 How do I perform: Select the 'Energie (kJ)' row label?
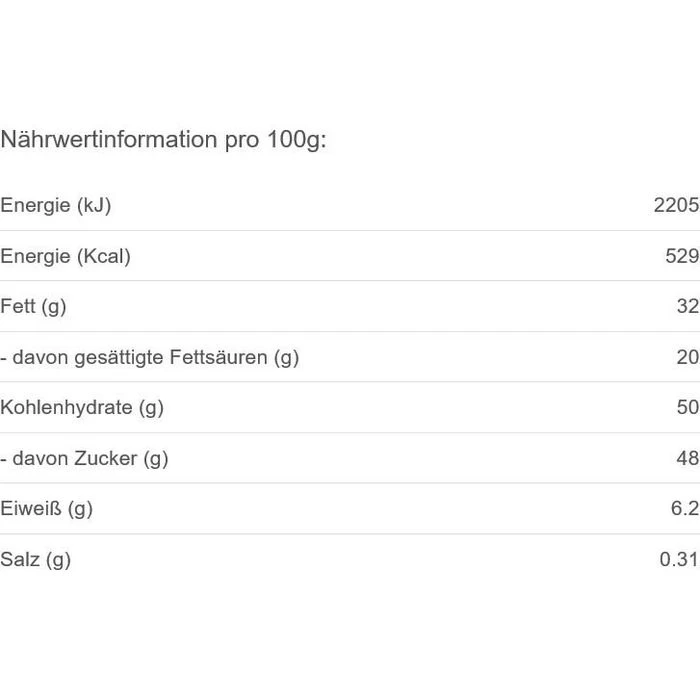[55, 206]
